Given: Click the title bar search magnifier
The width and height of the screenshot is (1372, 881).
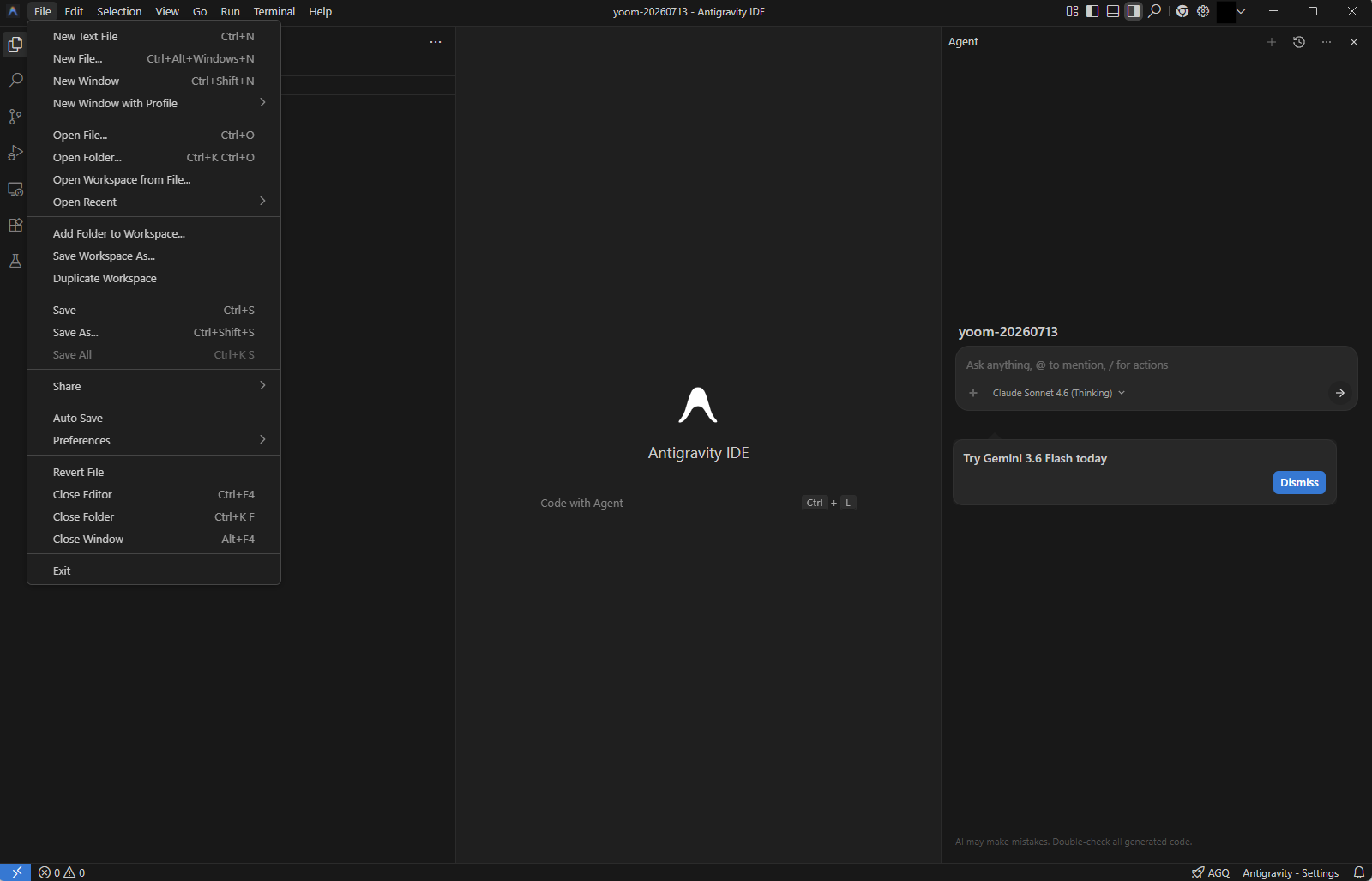Looking at the screenshot, I should click(x=1155, y=11).
